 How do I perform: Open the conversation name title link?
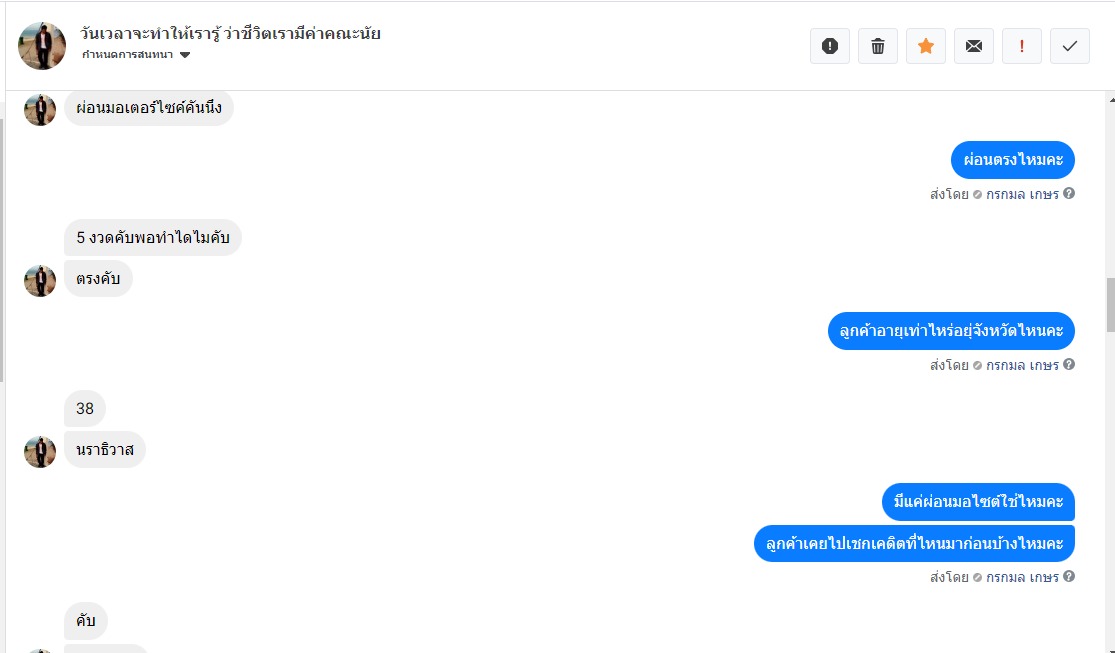tap(230, 33)
